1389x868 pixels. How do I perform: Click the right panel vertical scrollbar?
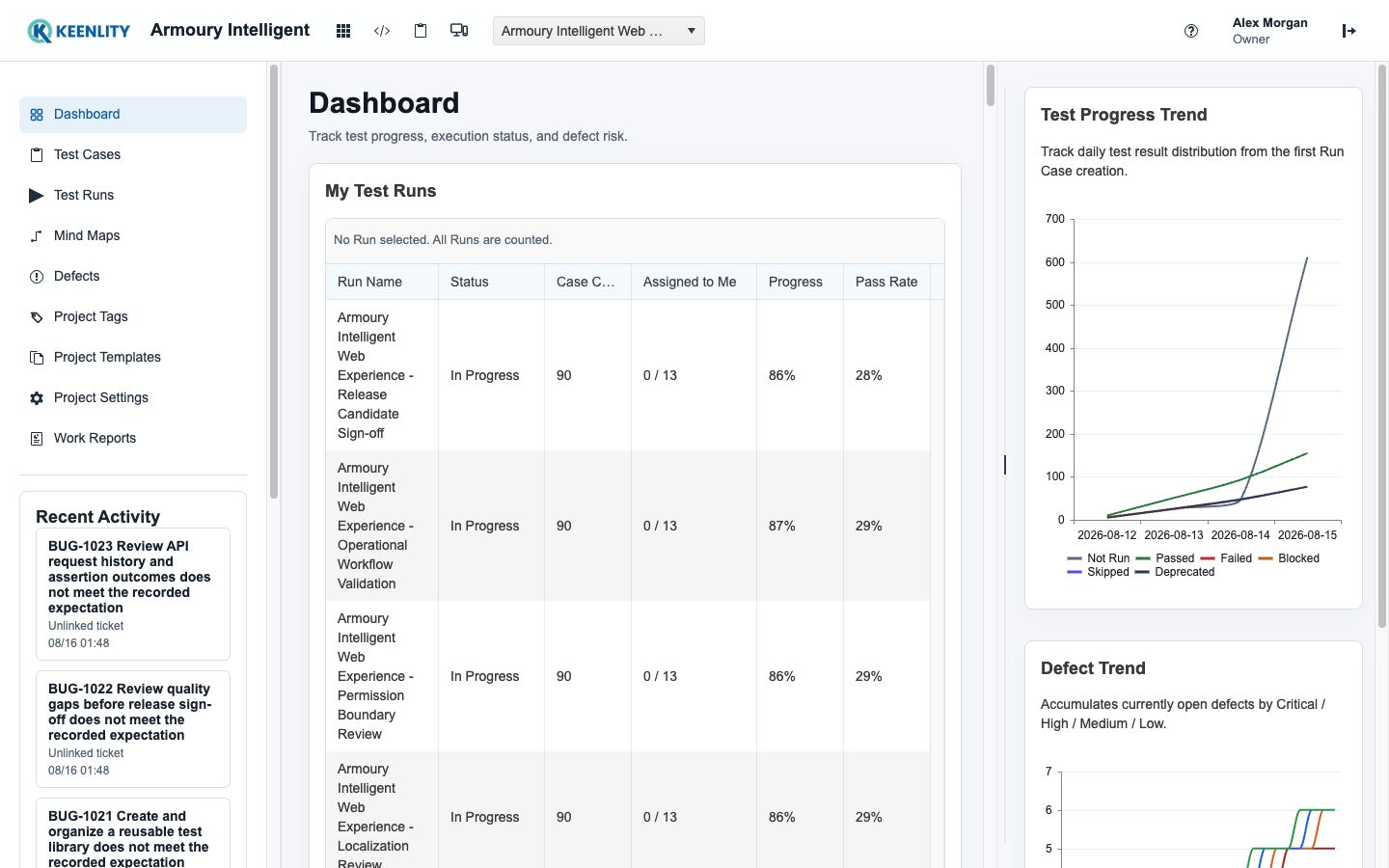tap(1381, 347)
